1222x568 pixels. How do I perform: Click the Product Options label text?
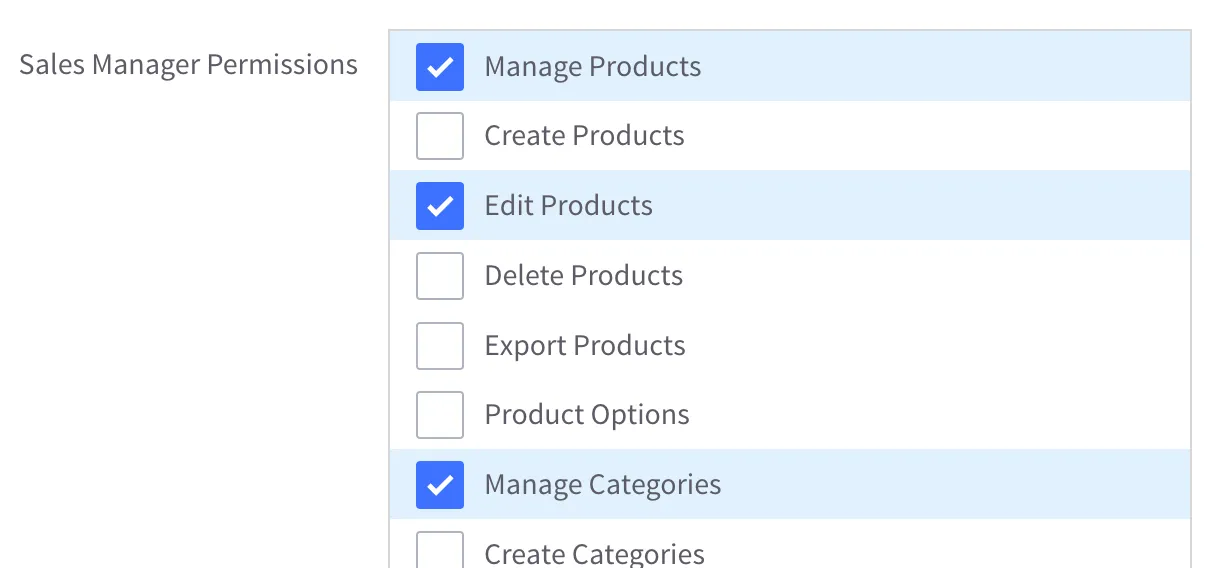[x=587, y=415]
